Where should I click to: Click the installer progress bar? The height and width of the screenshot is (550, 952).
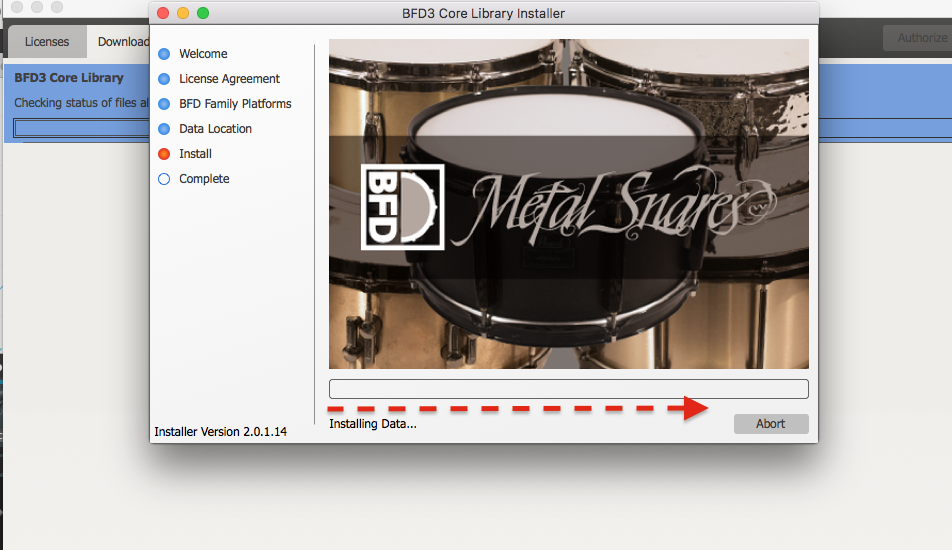tap(568, 389)
